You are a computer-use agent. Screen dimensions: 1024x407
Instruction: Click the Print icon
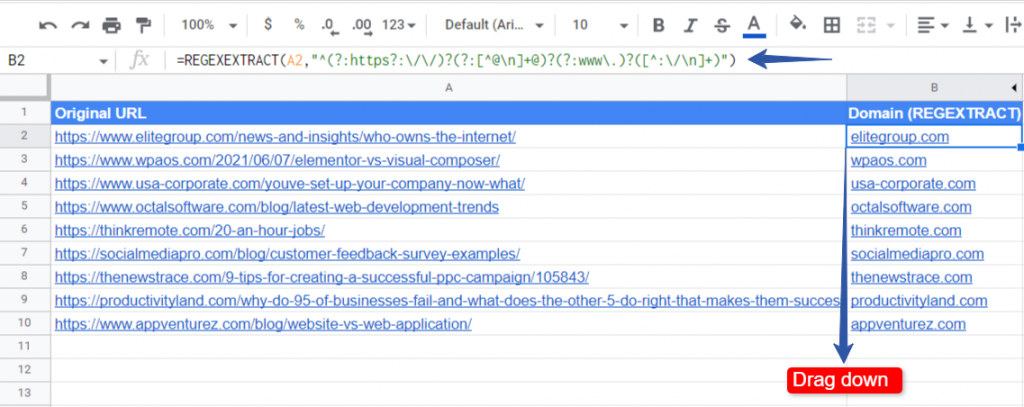point(112,25)
